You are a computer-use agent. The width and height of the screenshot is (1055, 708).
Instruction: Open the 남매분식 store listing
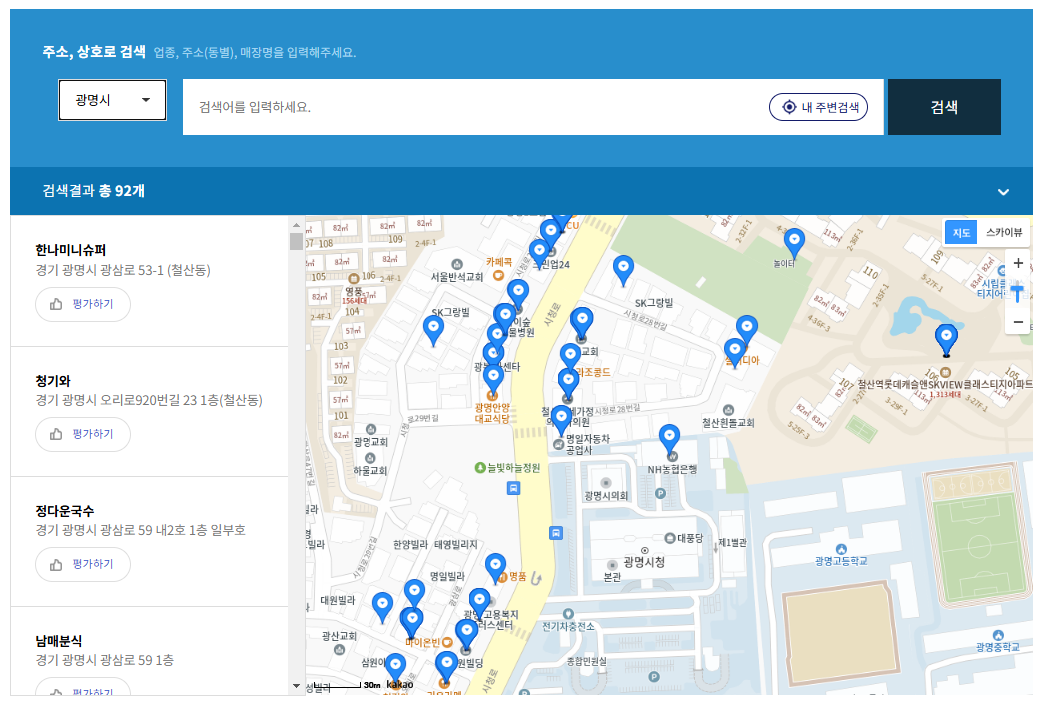(x=59, y=641)
